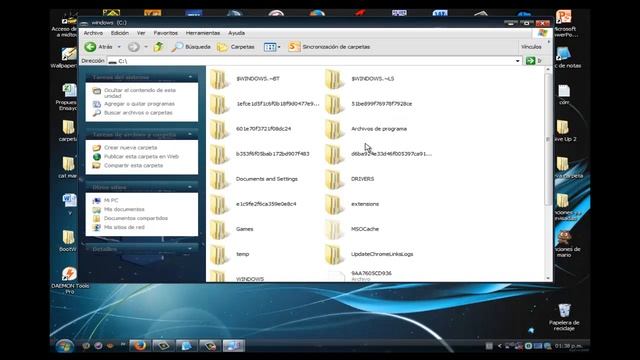Click Agregar o quitar programas
The height and width of the screenshot is (360, 640).
139,104
